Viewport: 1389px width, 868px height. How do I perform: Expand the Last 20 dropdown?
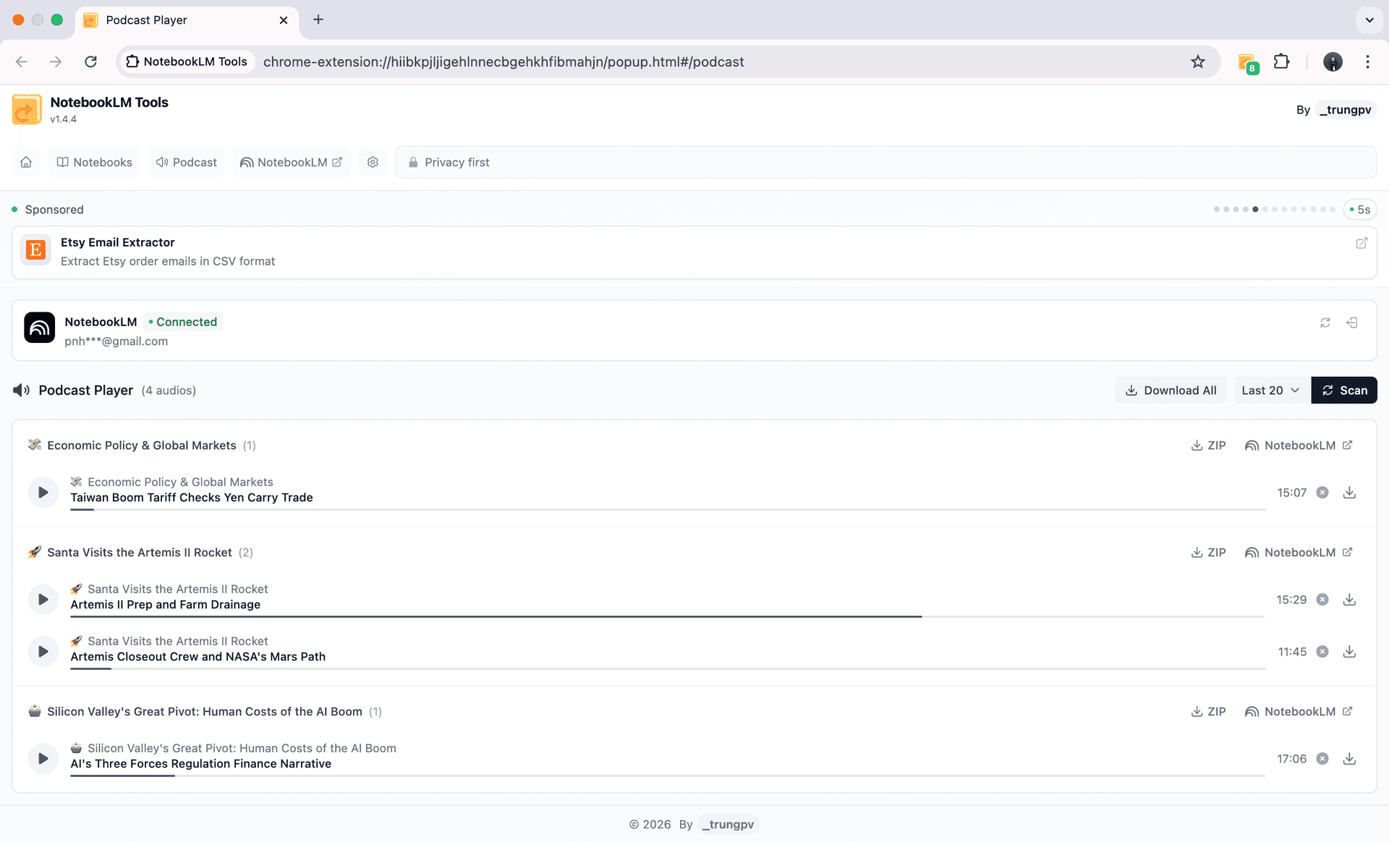click(1270, 391)
